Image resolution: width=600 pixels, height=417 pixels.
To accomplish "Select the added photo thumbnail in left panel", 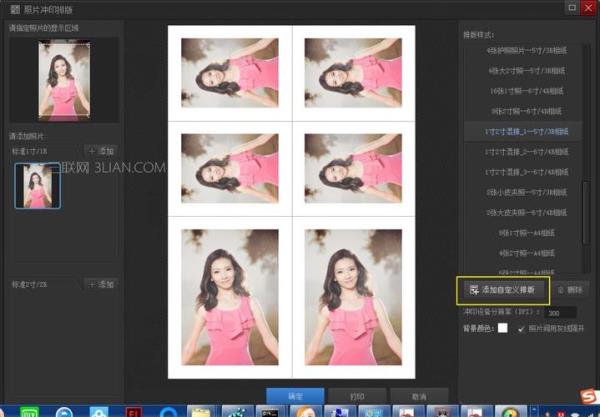I will (37, 187).
